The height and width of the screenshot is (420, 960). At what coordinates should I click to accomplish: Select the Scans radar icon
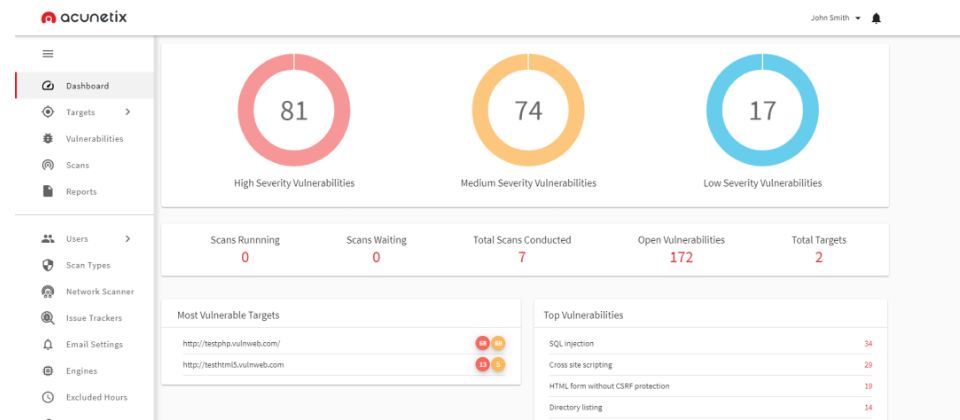coord(47,165)
